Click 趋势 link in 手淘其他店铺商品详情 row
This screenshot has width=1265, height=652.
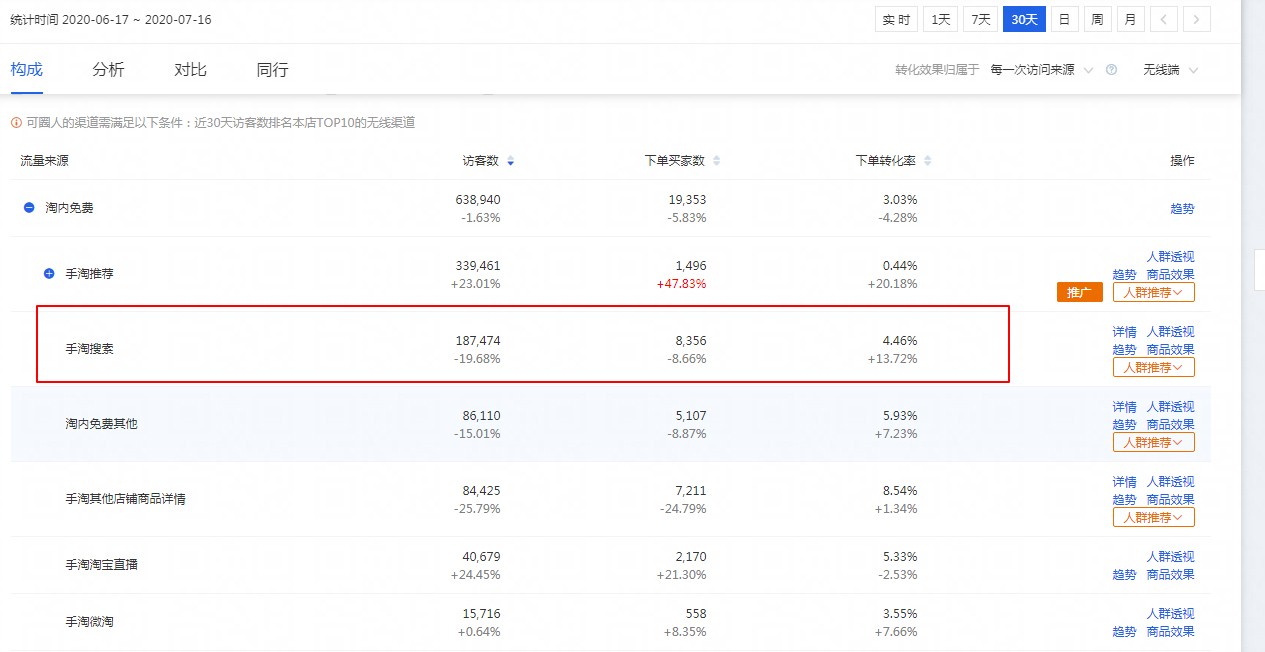1124,500
